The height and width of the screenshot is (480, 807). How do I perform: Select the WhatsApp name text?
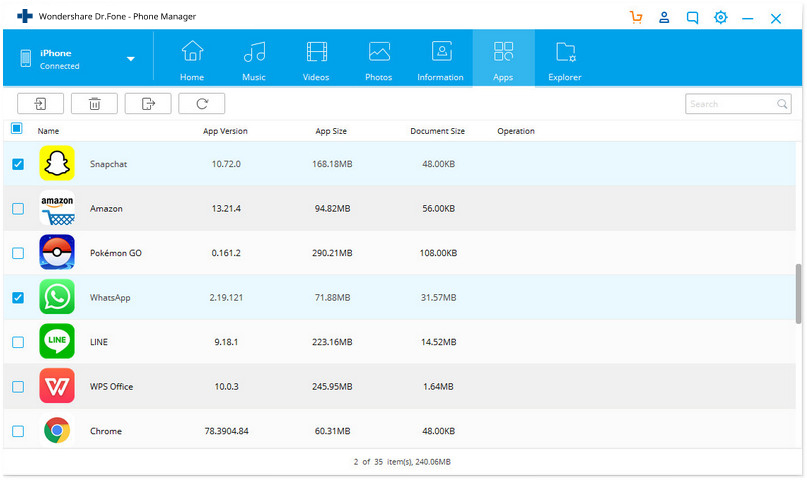coord(110,297)
